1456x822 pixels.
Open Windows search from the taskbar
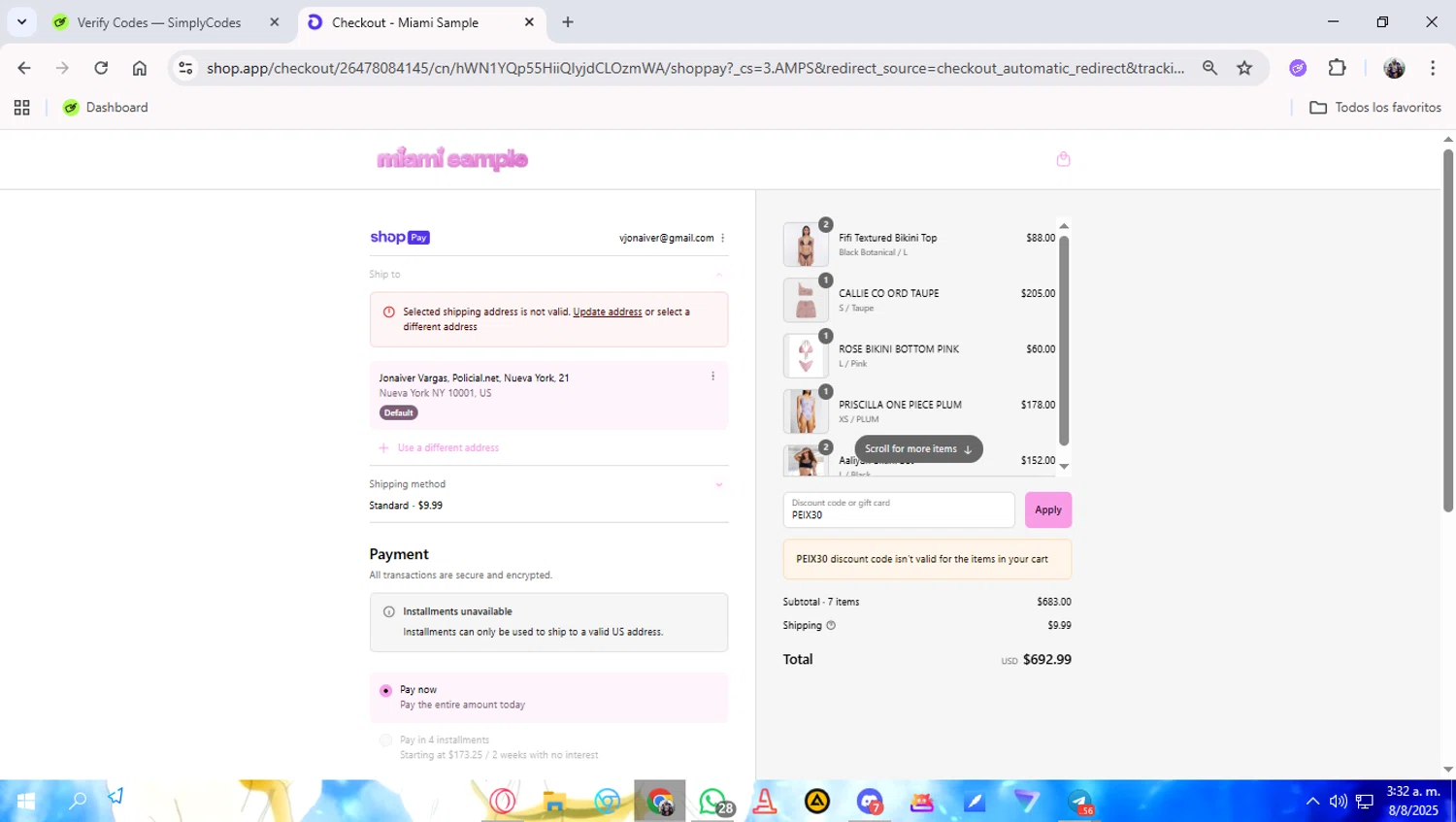(78, 802)
